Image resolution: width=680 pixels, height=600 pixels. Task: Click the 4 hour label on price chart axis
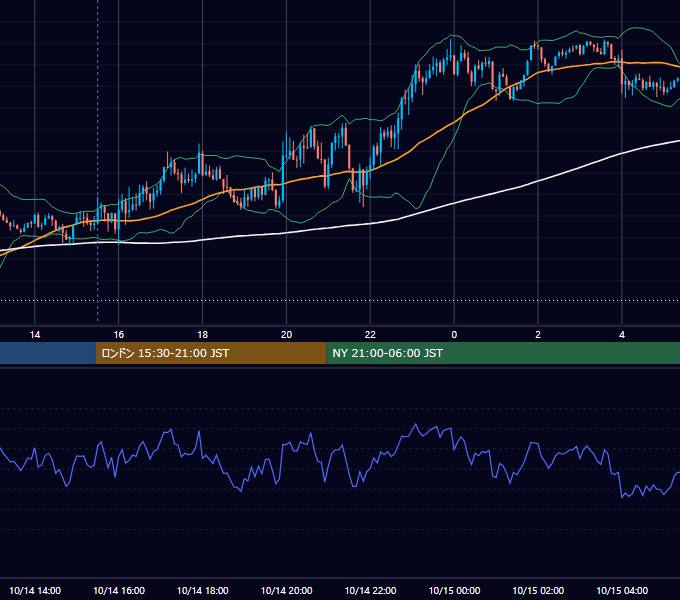click(622, 334)
